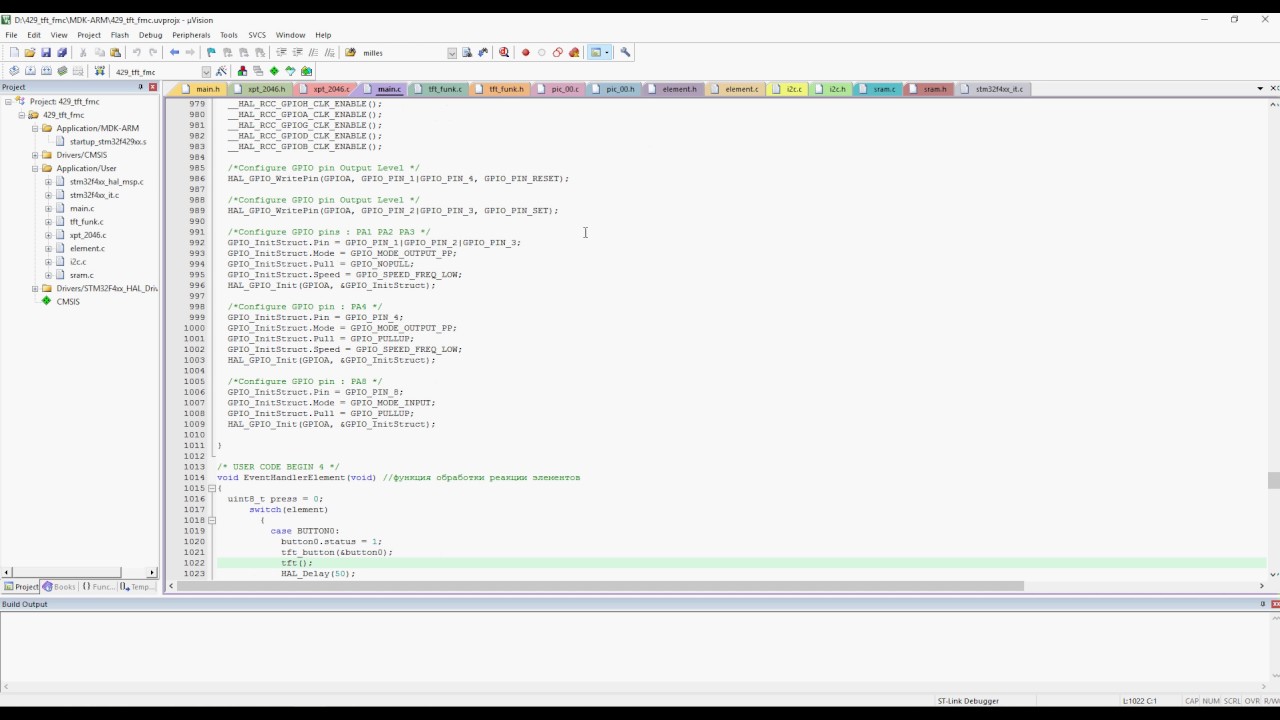The height and width of the screenshot is (720, 1280).
Task: Open the File menu
Action: pos(11,35)
